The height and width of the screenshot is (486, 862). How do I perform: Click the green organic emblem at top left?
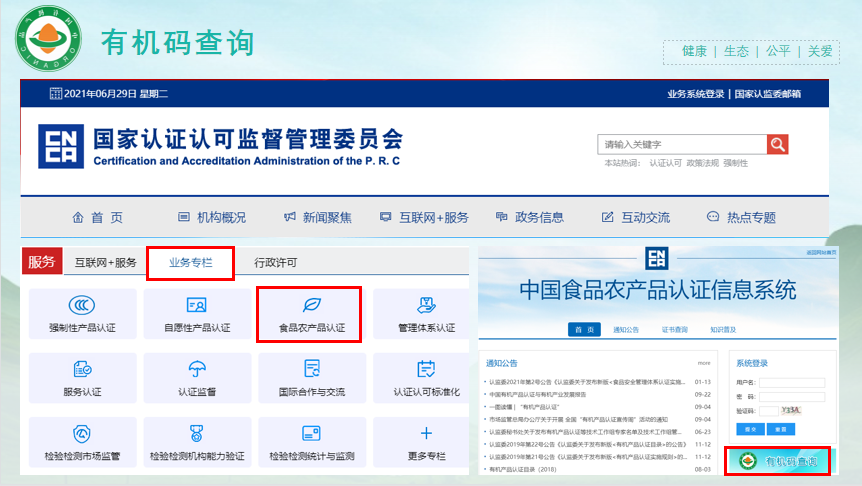pyautogui.click(x=48, y=38)
